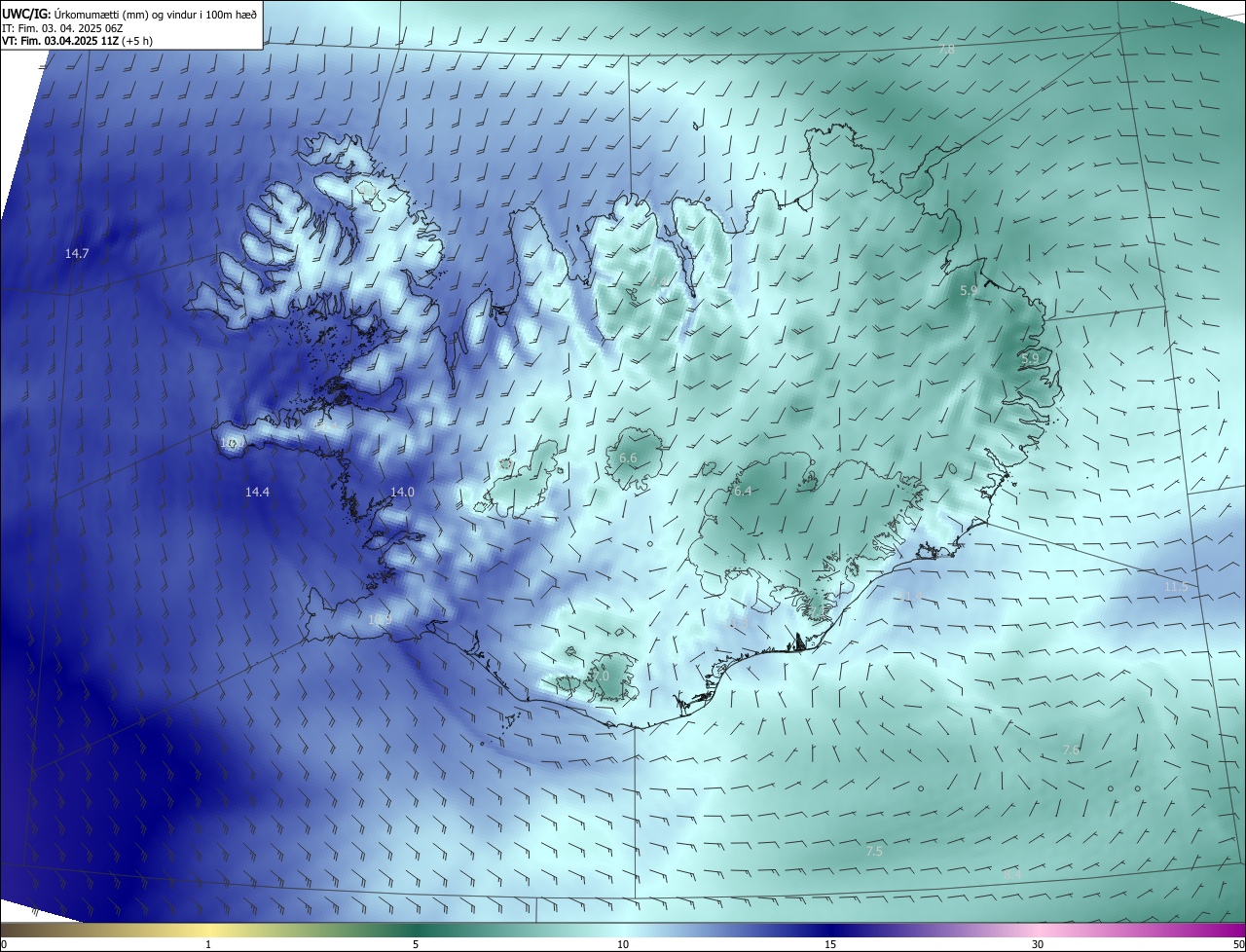Click the colorbar tick label '10'
1246x952 pixels.
point(623,945)
